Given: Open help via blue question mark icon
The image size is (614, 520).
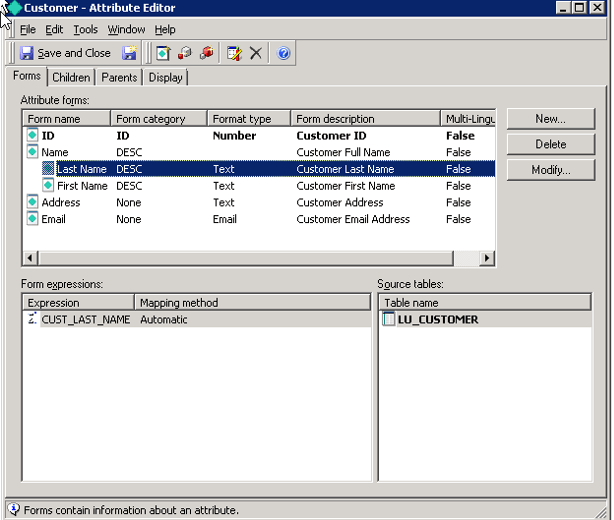Looking at the screenshot, I should [x=284, y=53].
